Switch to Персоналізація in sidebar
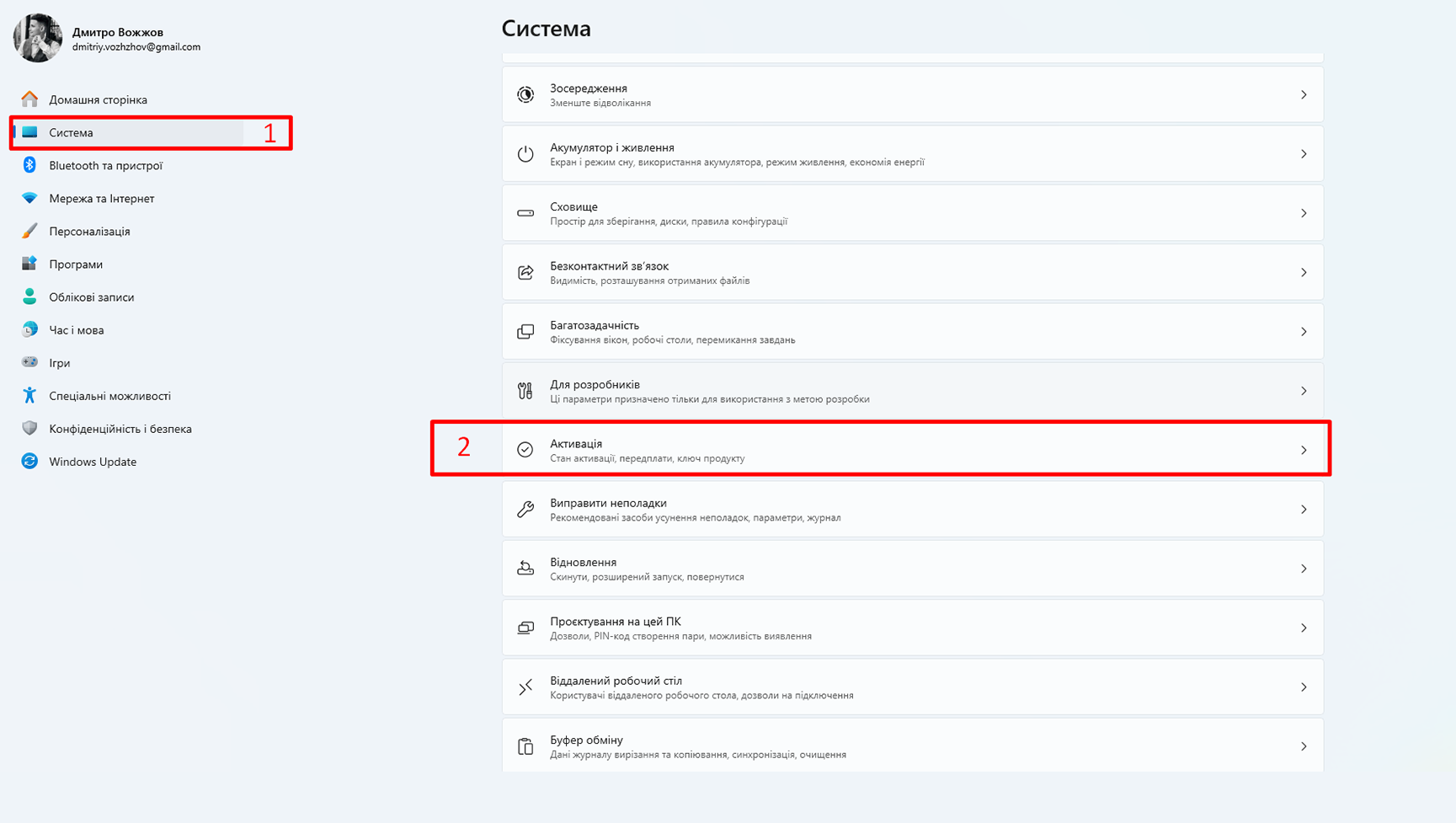 [89, 232]
